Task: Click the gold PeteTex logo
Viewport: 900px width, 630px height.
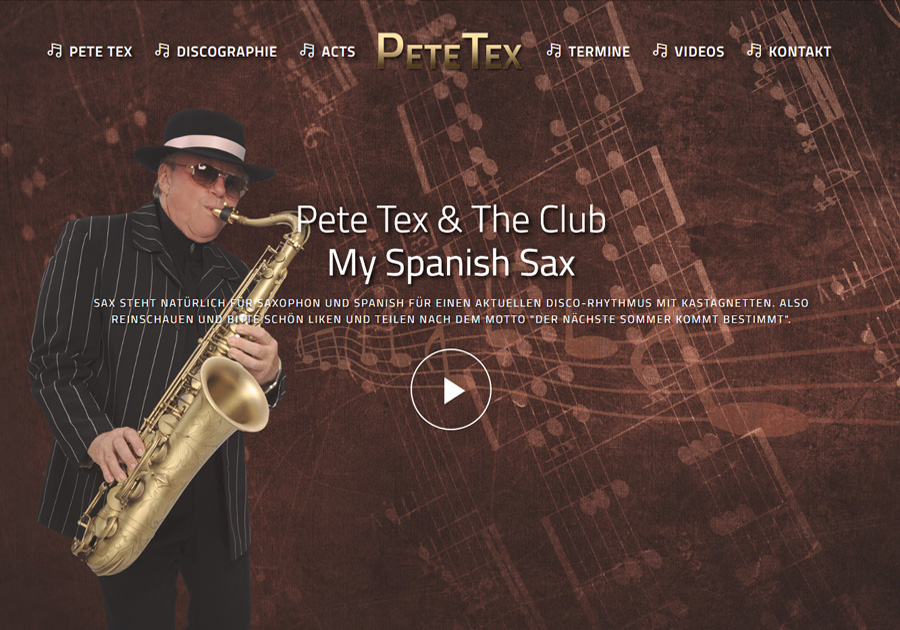Action: 450,52
